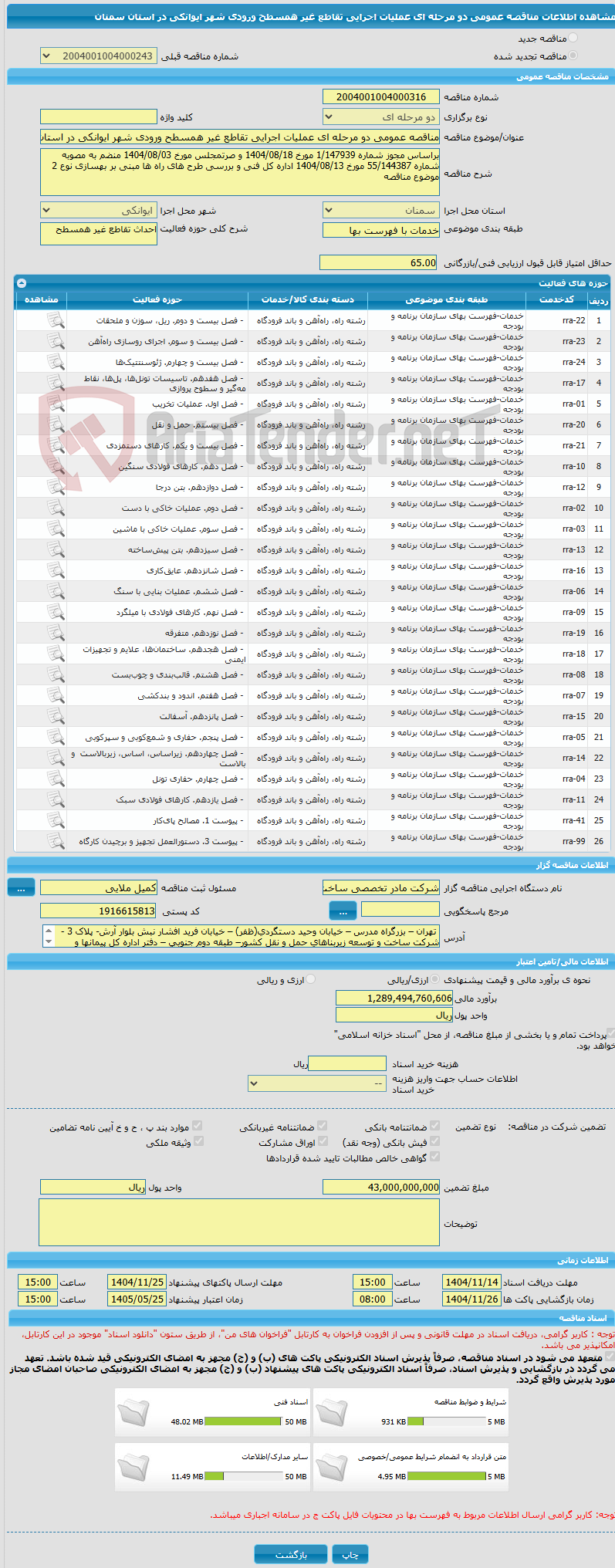Collapse حوزه های فعالیت section
The height and width of the screenshot is (1568, 615).
(22, 283)
